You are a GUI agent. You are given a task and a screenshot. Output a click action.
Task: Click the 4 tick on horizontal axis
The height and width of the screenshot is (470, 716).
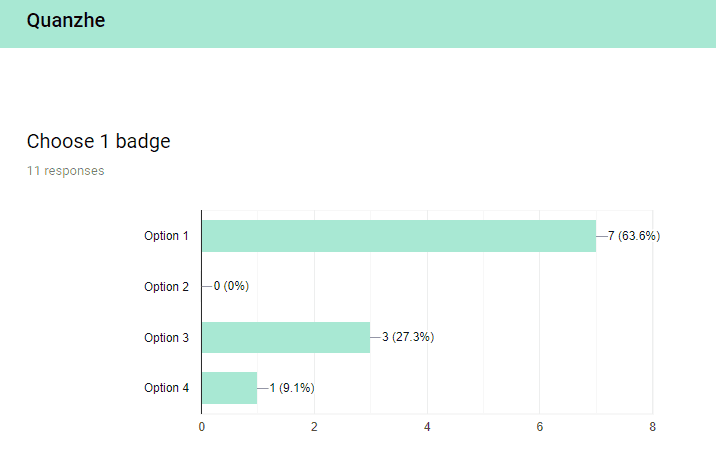click(427, 427)
